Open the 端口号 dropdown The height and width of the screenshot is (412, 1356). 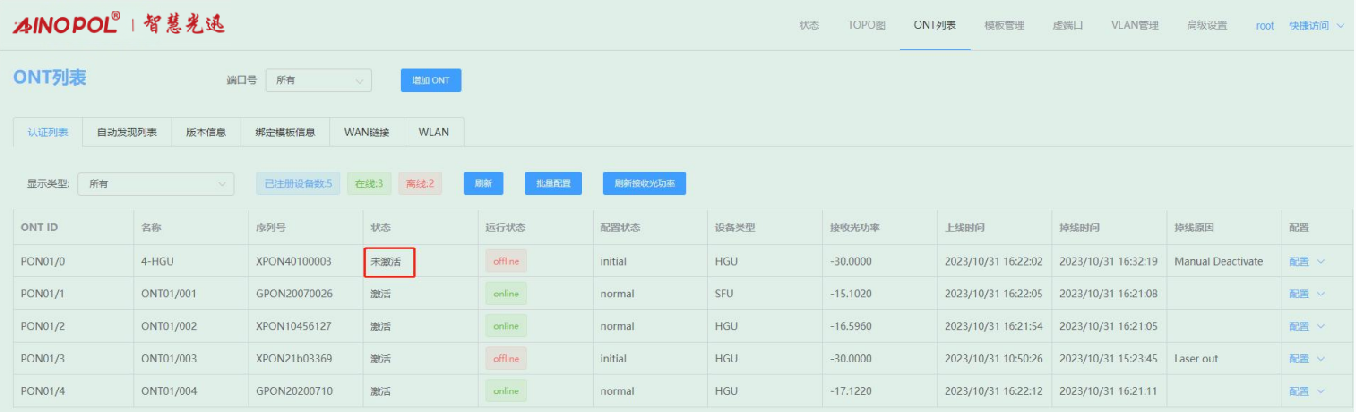click(x=318, y=80)
